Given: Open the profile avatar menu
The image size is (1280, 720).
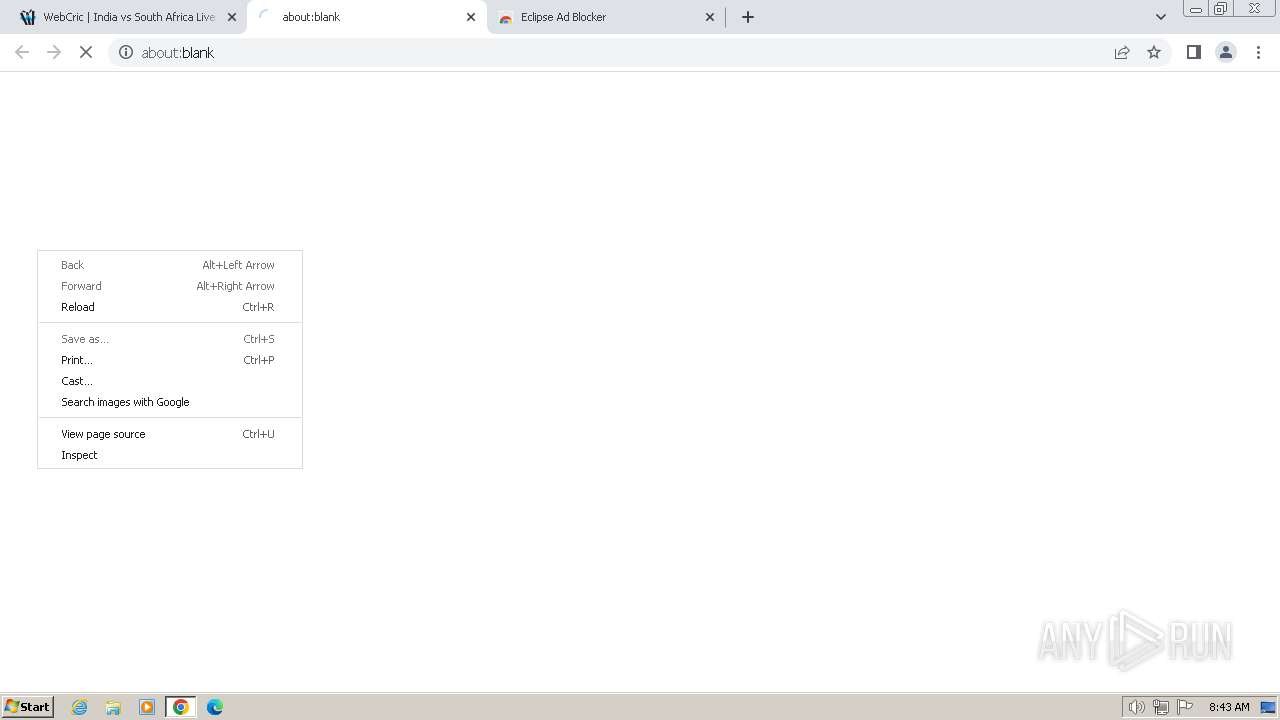Looking at the screenshot, I should coord(1226,52).
